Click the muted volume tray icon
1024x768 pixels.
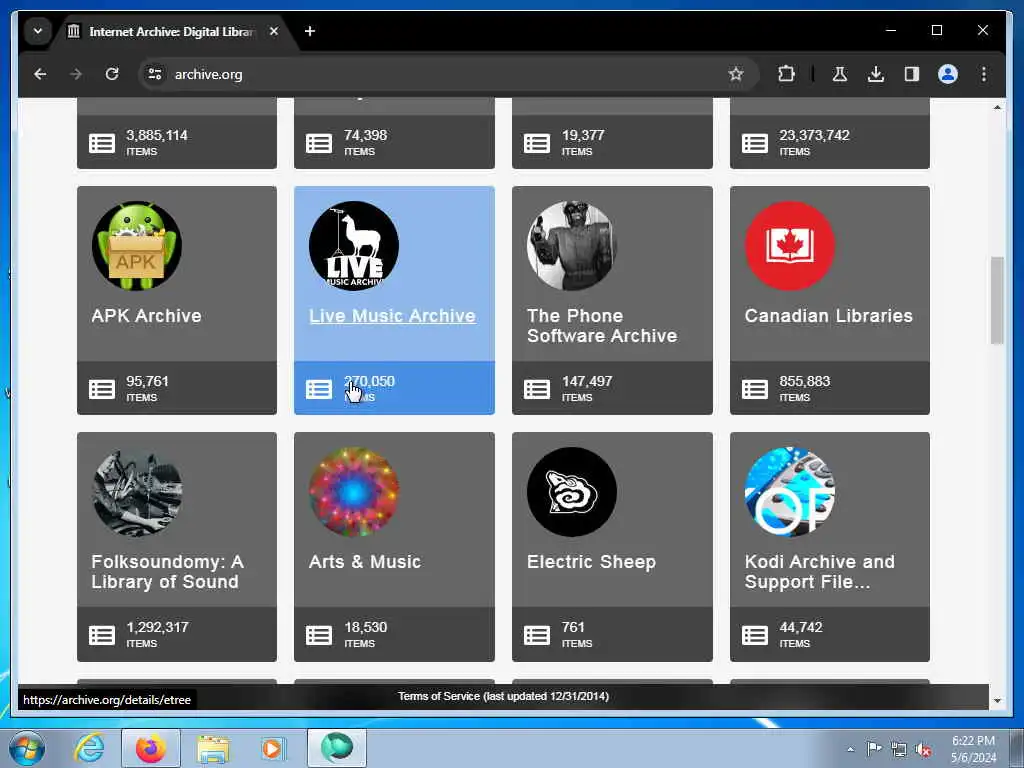923,749
